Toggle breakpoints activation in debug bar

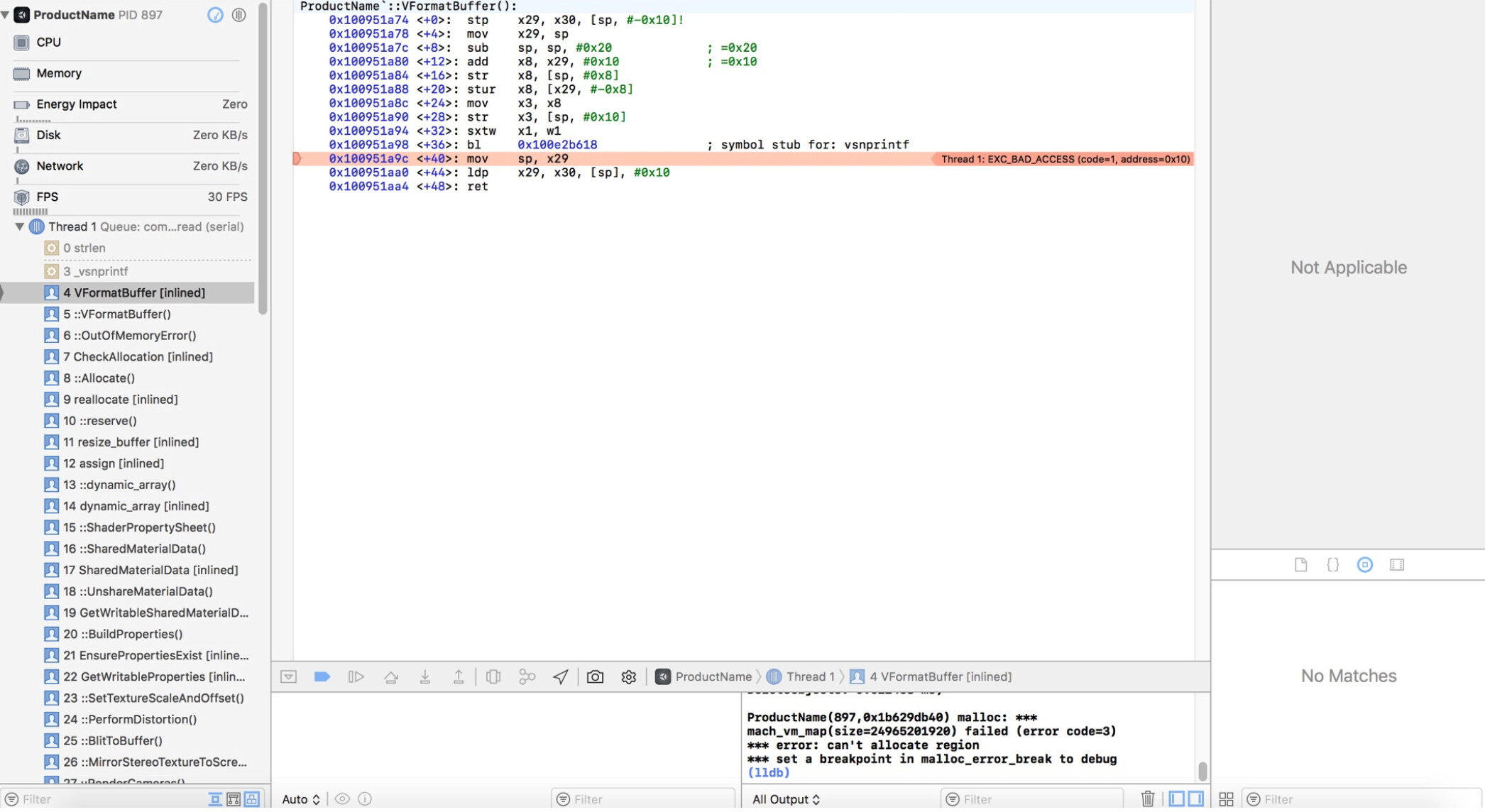click(322, 676)
